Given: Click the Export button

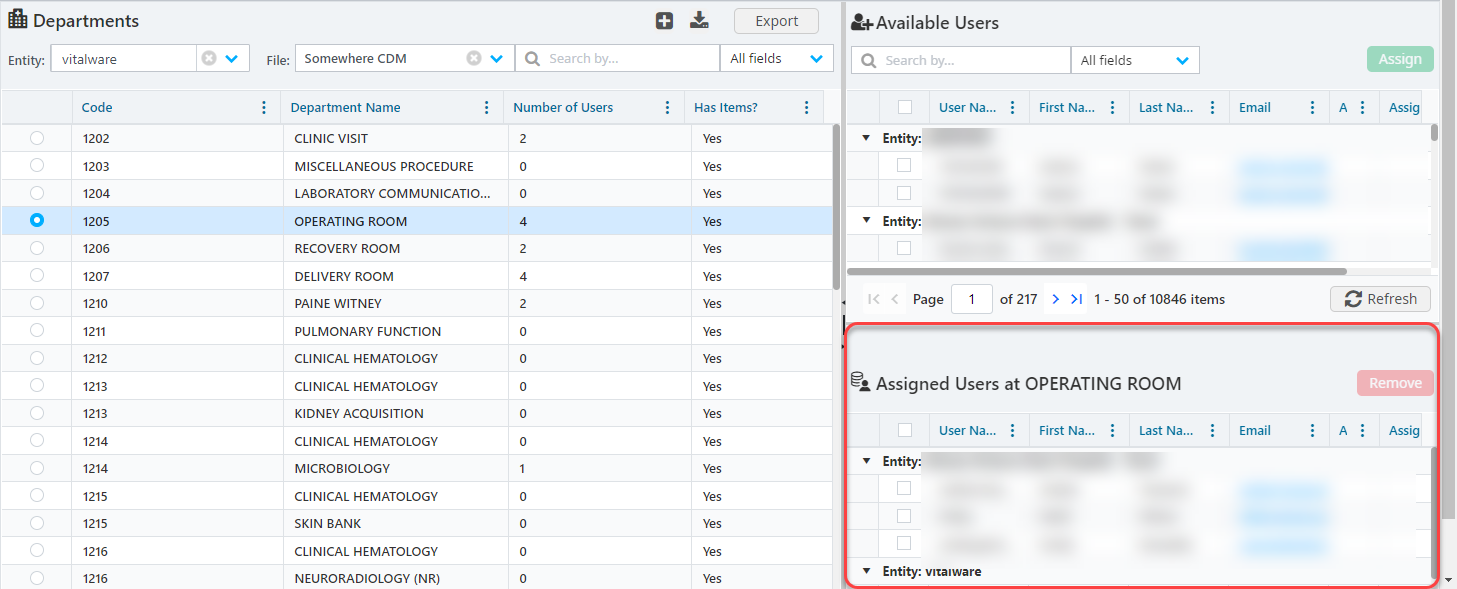Looking at the screenshot, I should [x=776, y=21].
